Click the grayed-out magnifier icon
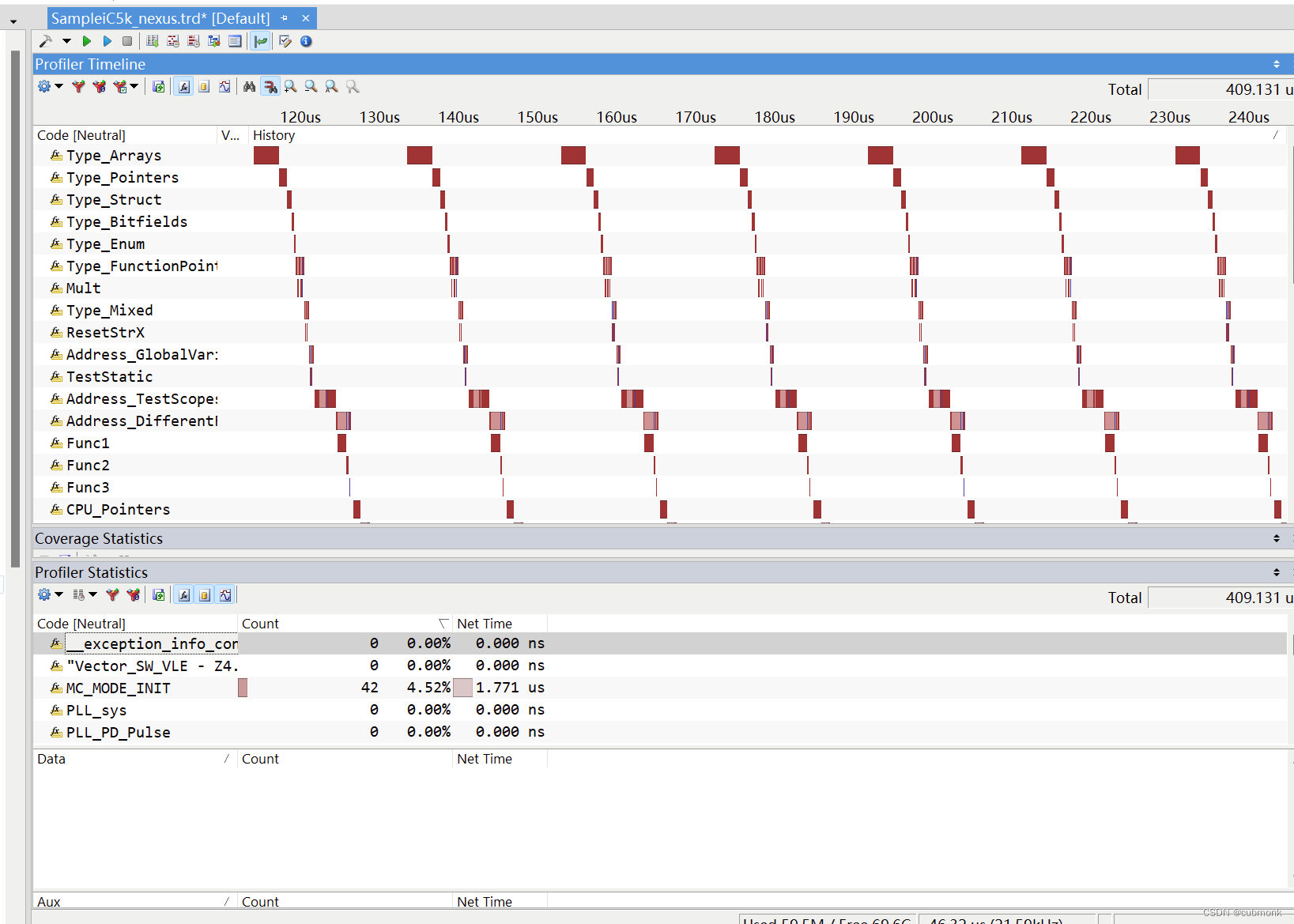Image resolution: width=1294 pixels, height=924 pixels. tap(353, 86)
